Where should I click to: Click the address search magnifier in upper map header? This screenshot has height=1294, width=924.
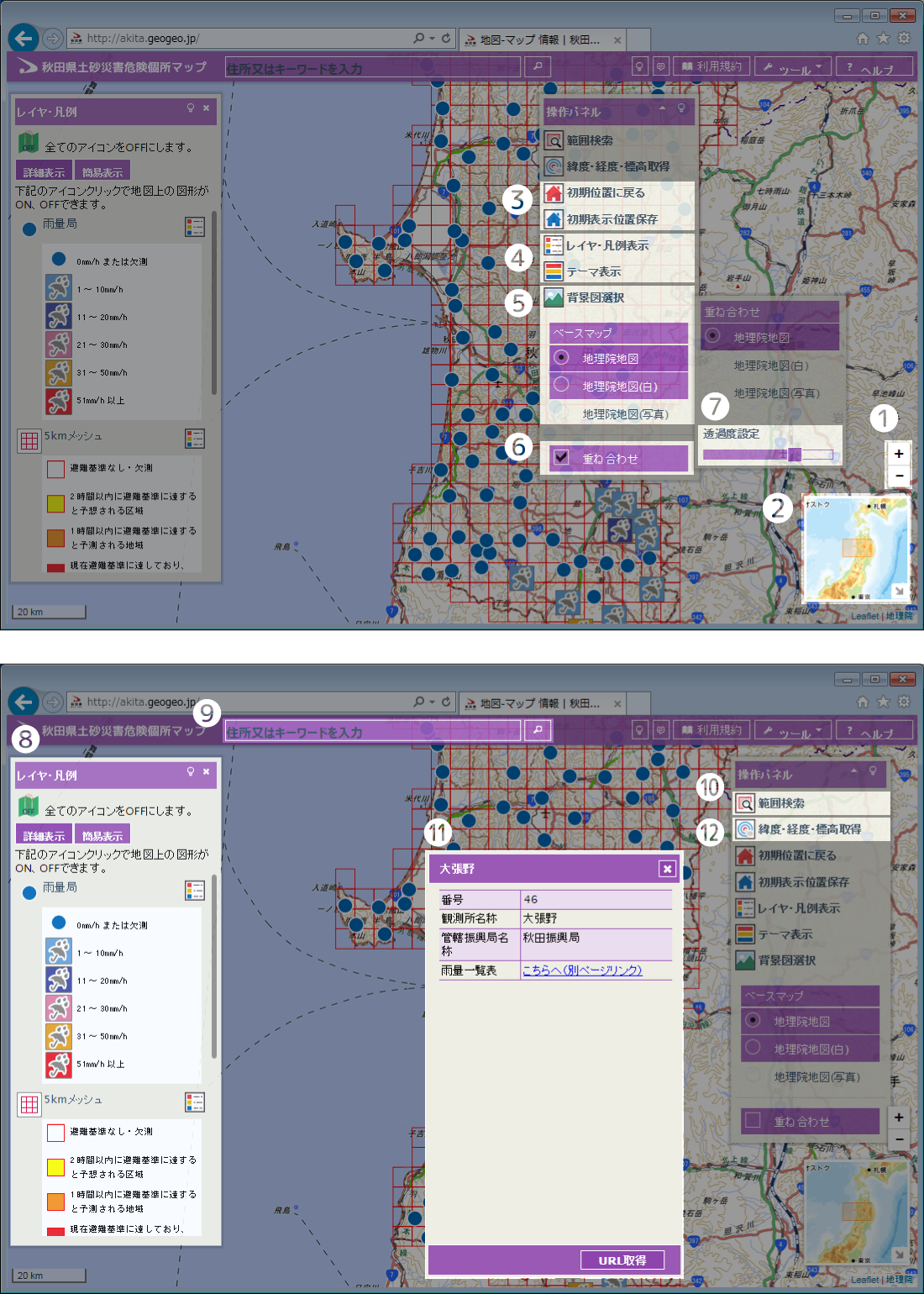click(x=538, y=66)
